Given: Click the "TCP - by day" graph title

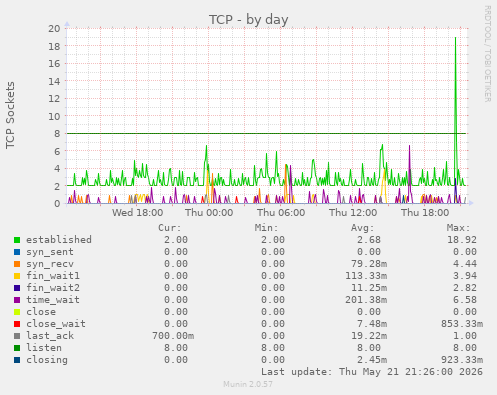Looking at the screenshot, I should pyautogui.click(x=249, y=20).
